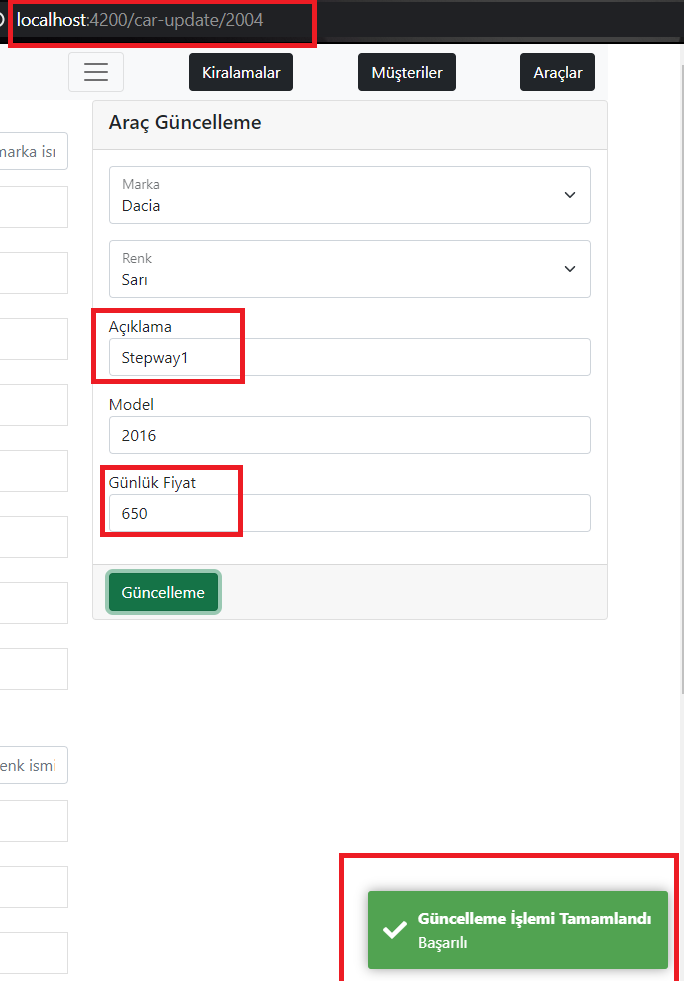The image size is (684, 981).
Task: Open the Müşteriler section
Action: [406, 71]
